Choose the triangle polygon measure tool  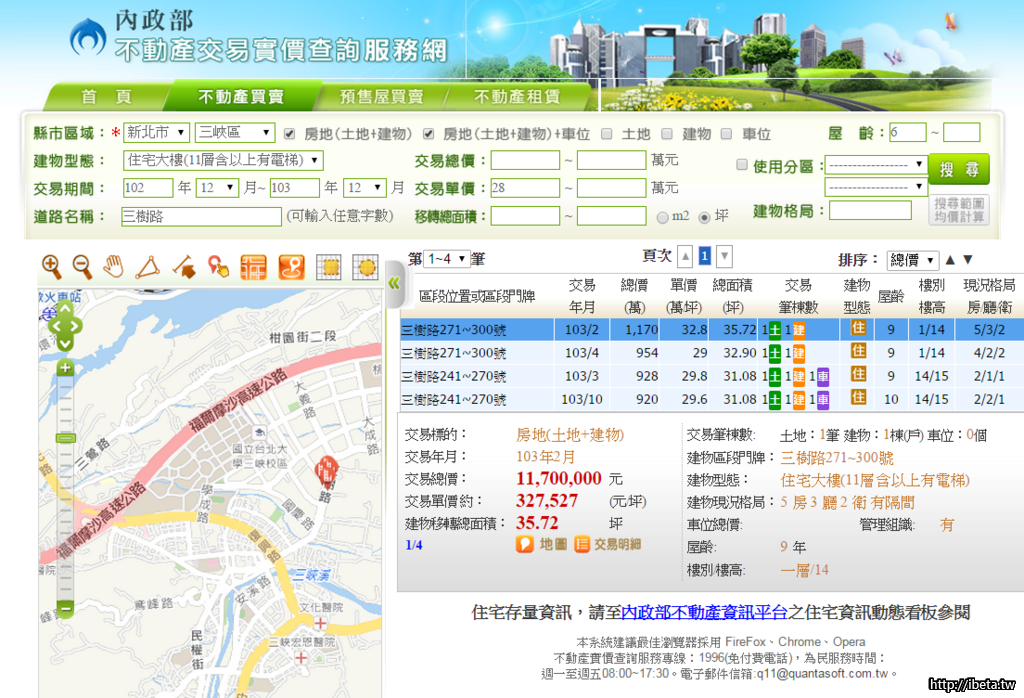pos(148,266)
